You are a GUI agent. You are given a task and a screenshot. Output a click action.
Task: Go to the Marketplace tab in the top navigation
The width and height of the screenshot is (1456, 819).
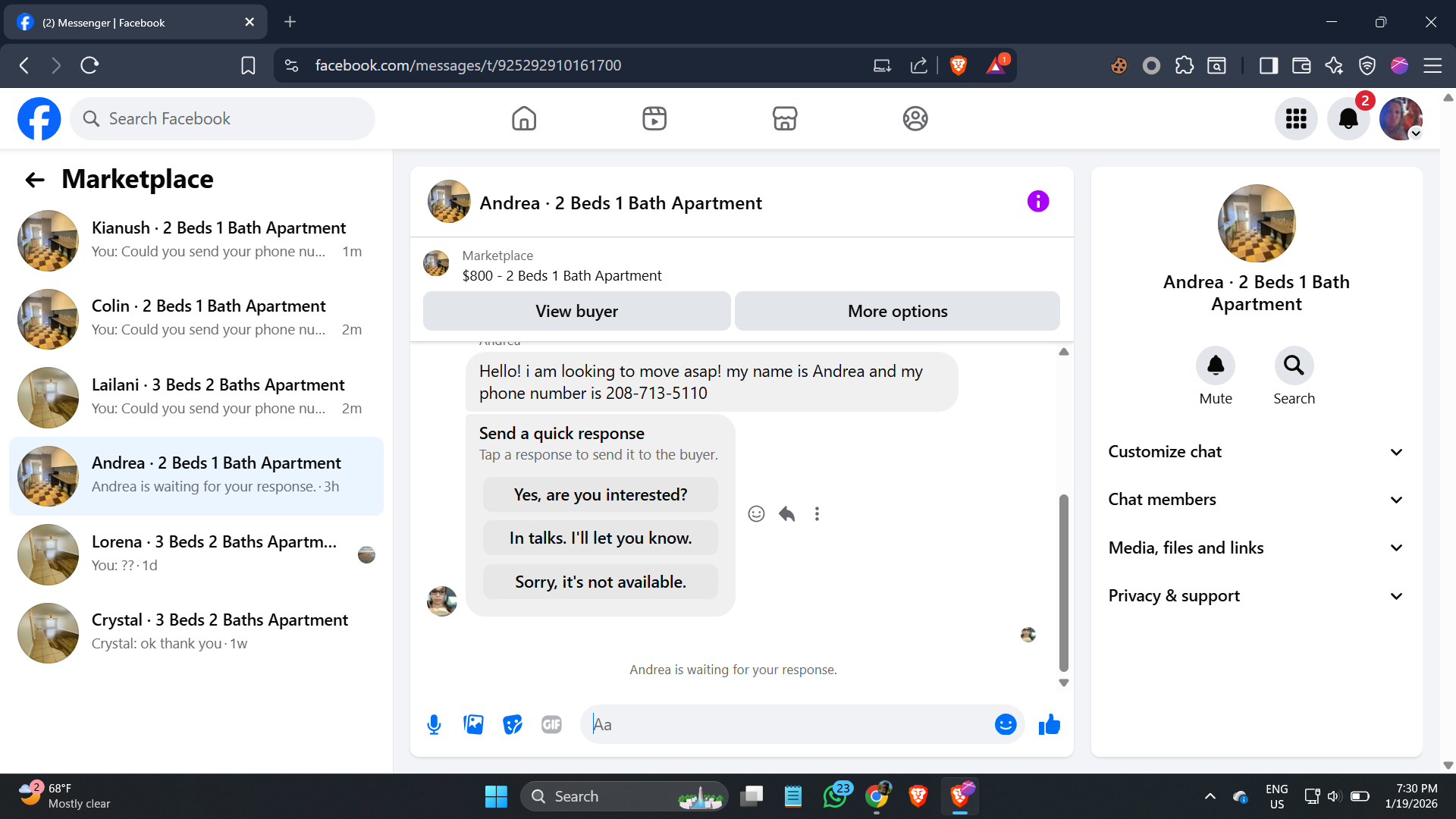click(x=784, y=119)
